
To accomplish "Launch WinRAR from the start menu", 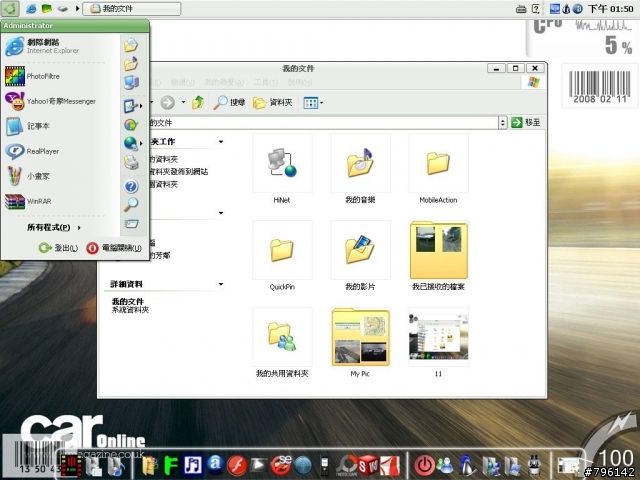I will 28,201.
